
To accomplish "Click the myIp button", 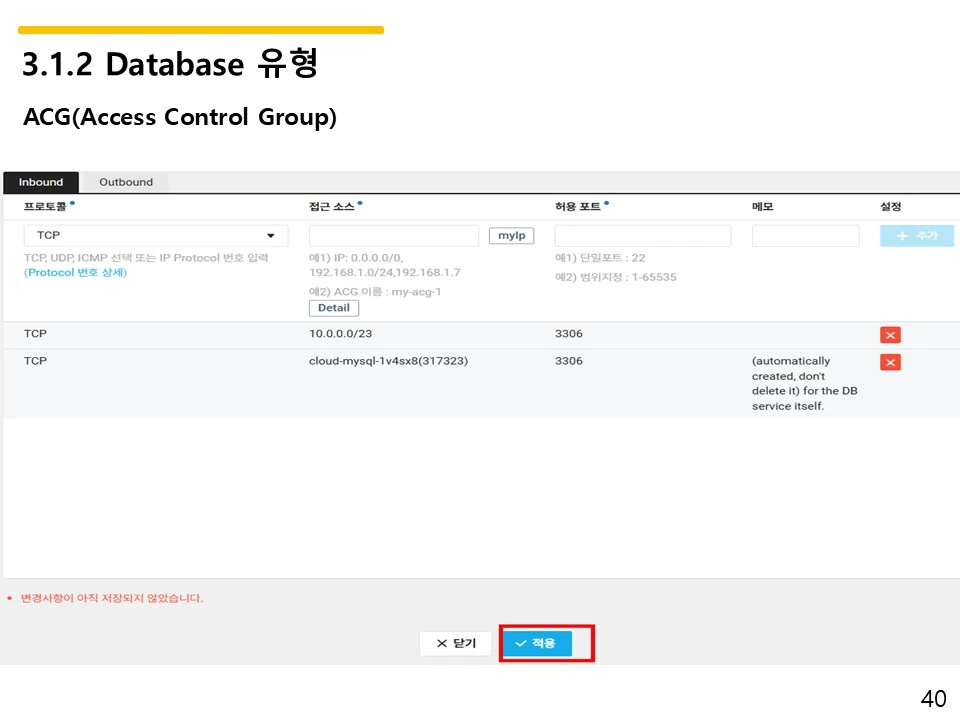I will (511, 236).
